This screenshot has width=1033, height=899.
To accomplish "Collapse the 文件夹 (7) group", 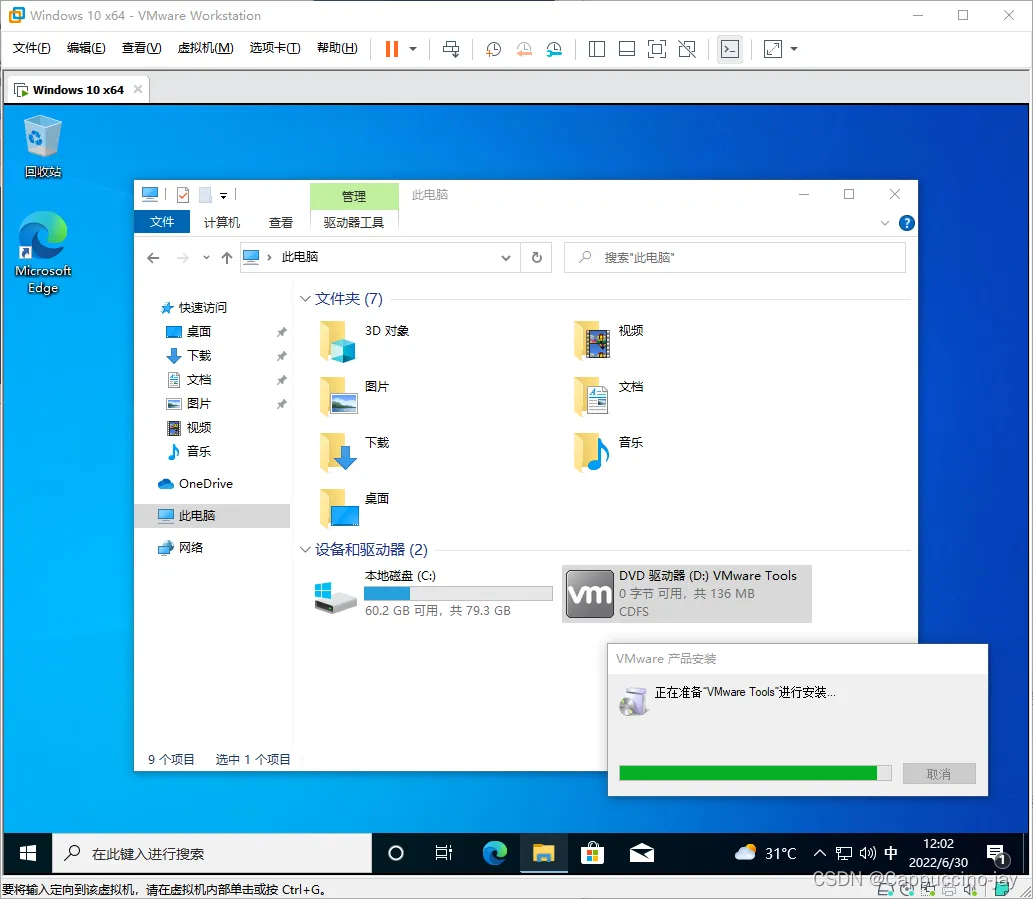I will (x=304, y=299).
